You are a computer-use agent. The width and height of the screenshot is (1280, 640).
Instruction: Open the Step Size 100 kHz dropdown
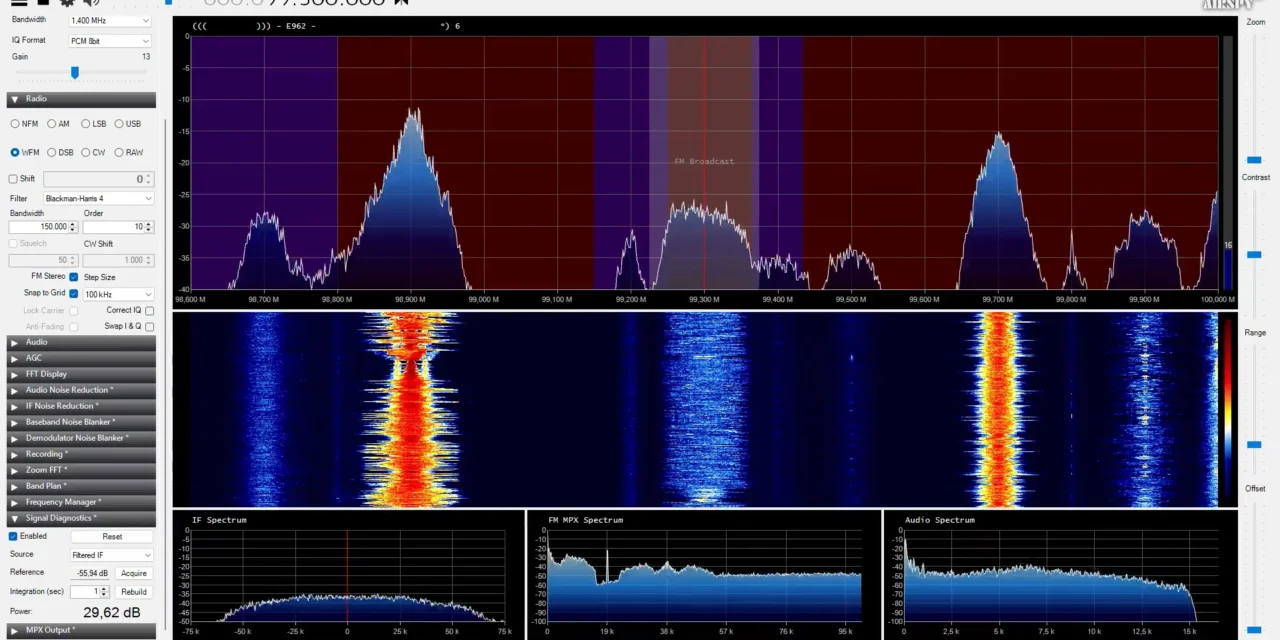118,294
